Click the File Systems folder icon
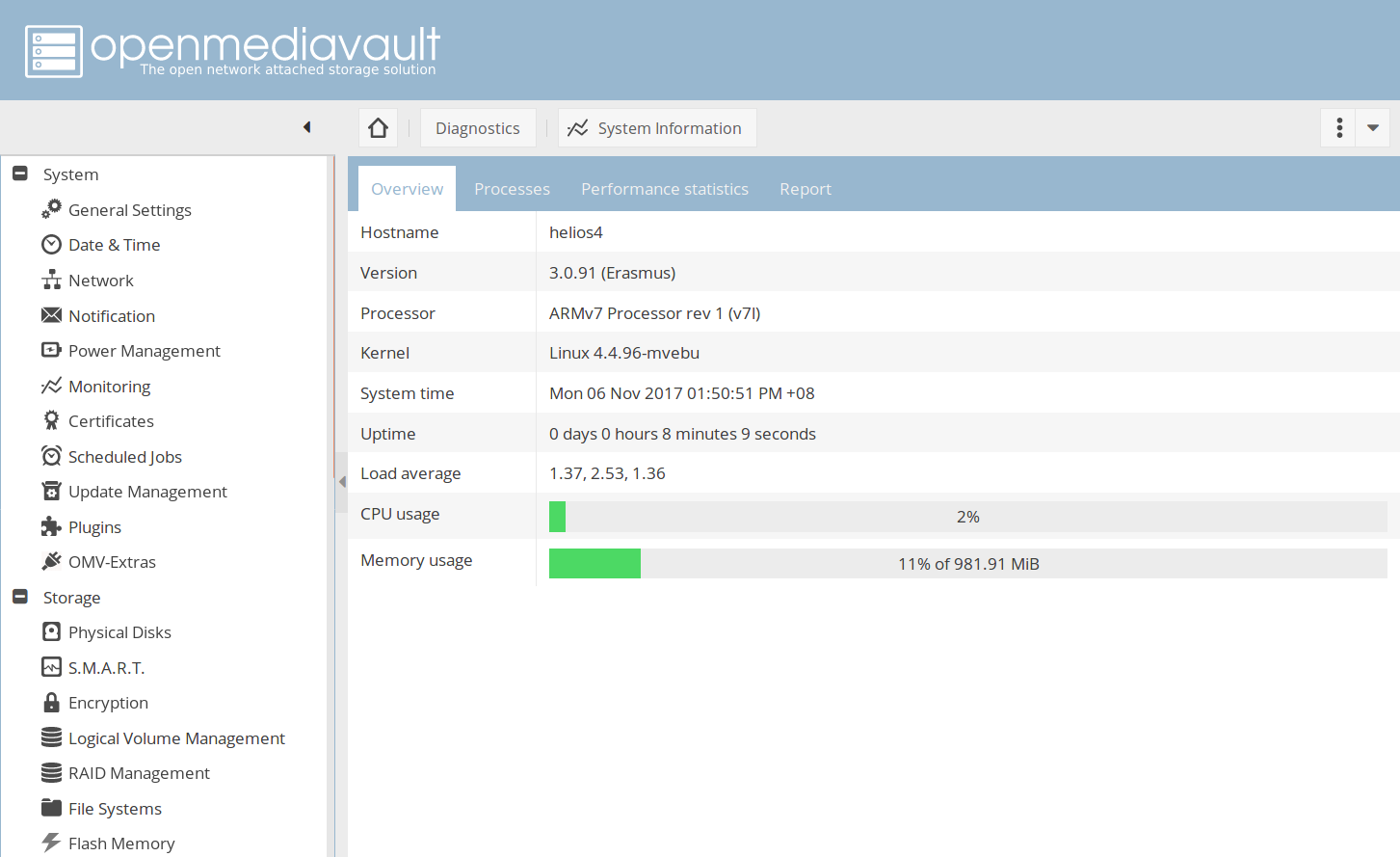This screenshot has height=857, width=1400. (x=51, y=808)
